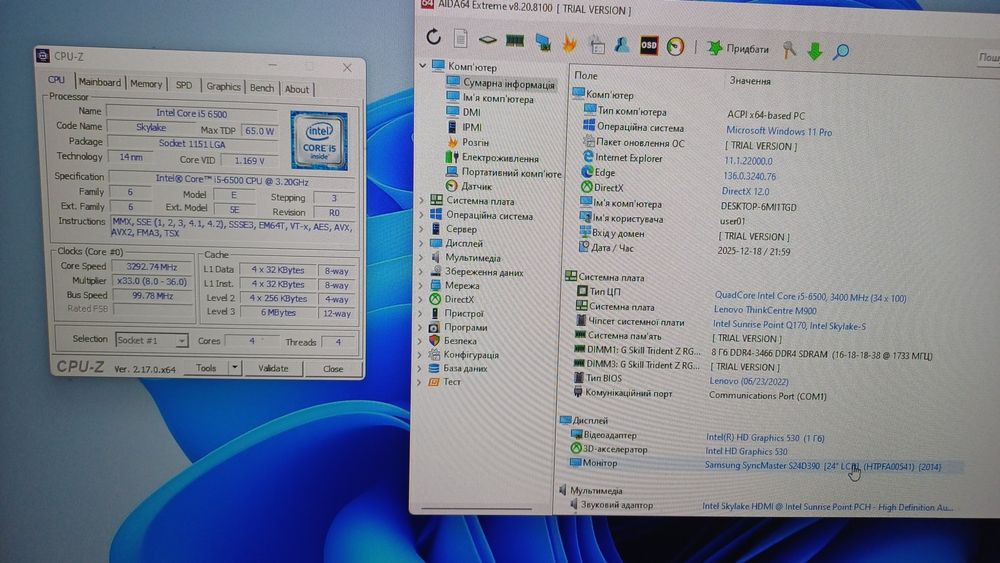Click the Edge version 136.0.3240.76 link
The image size is (1000, 563).
pos(749,176)
